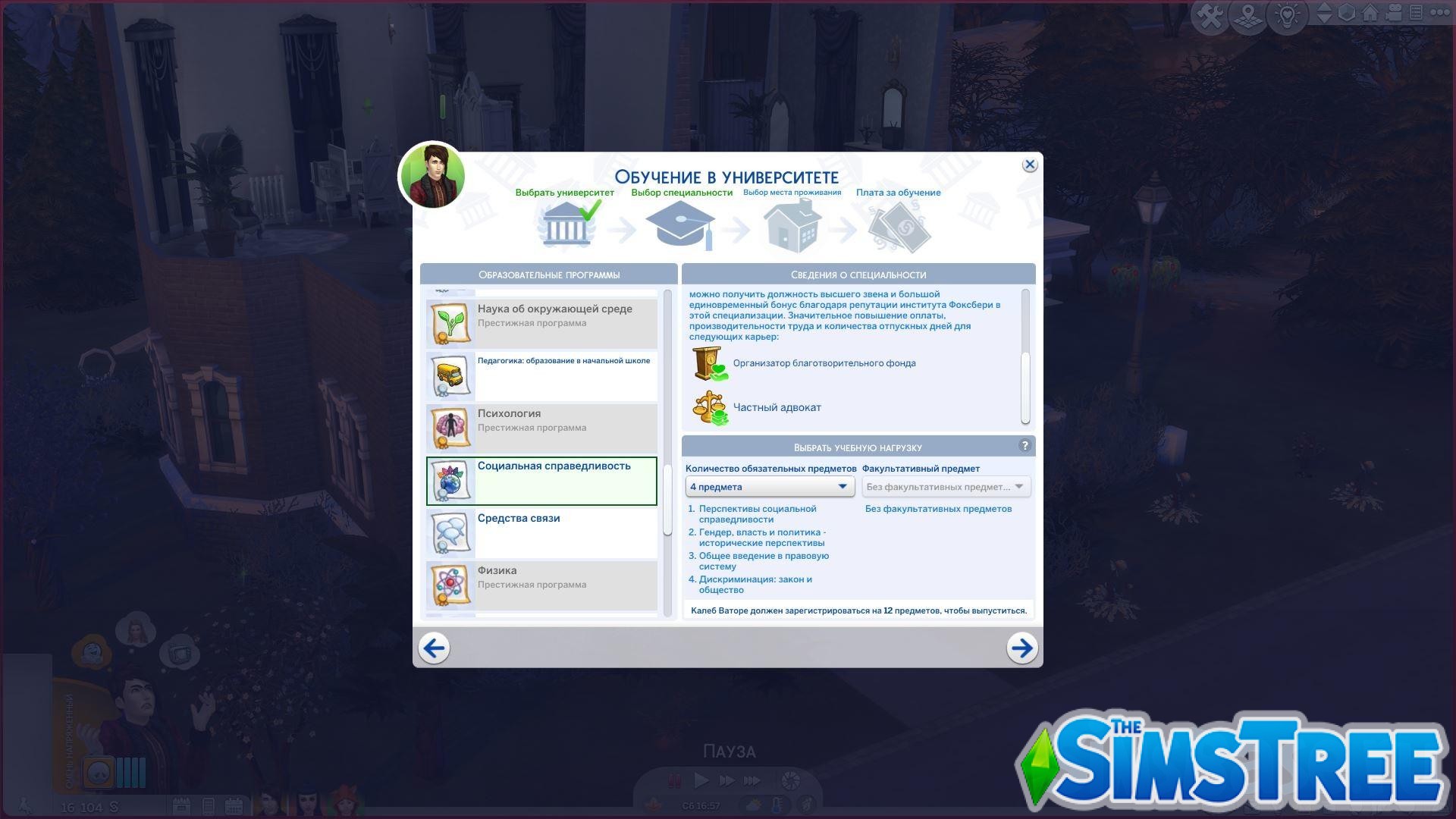Click the thermometer temperature icon
The image size is (1456, 819).
777,805
